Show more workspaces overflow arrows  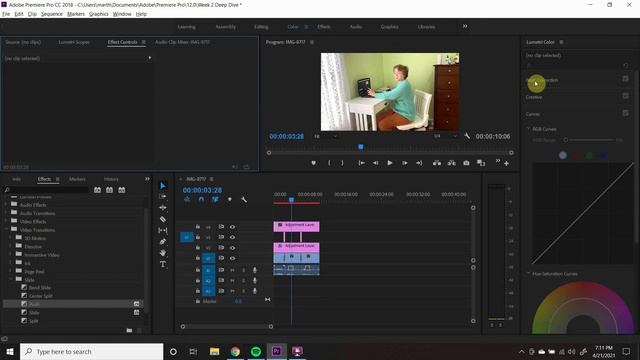pyautogui.click(x=465, y=26)
